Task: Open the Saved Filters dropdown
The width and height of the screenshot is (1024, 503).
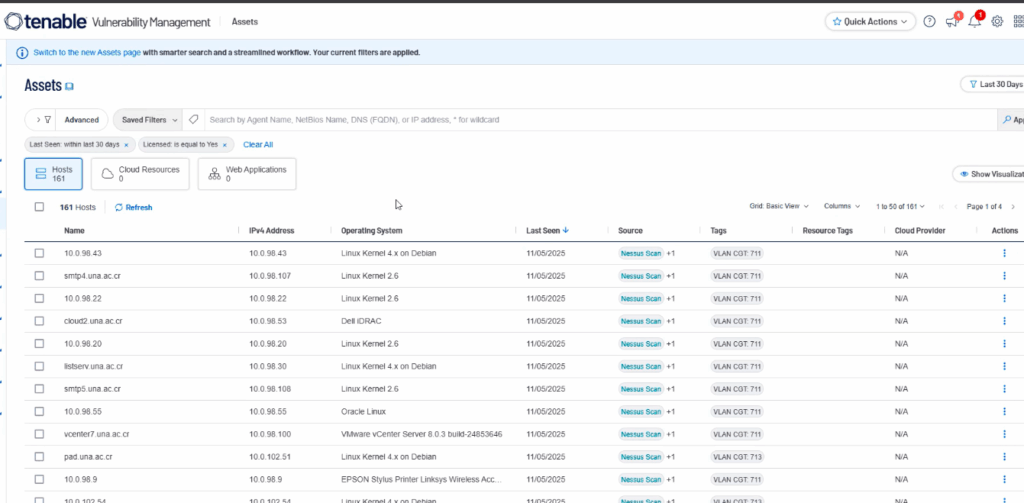Action: [148, 120]
